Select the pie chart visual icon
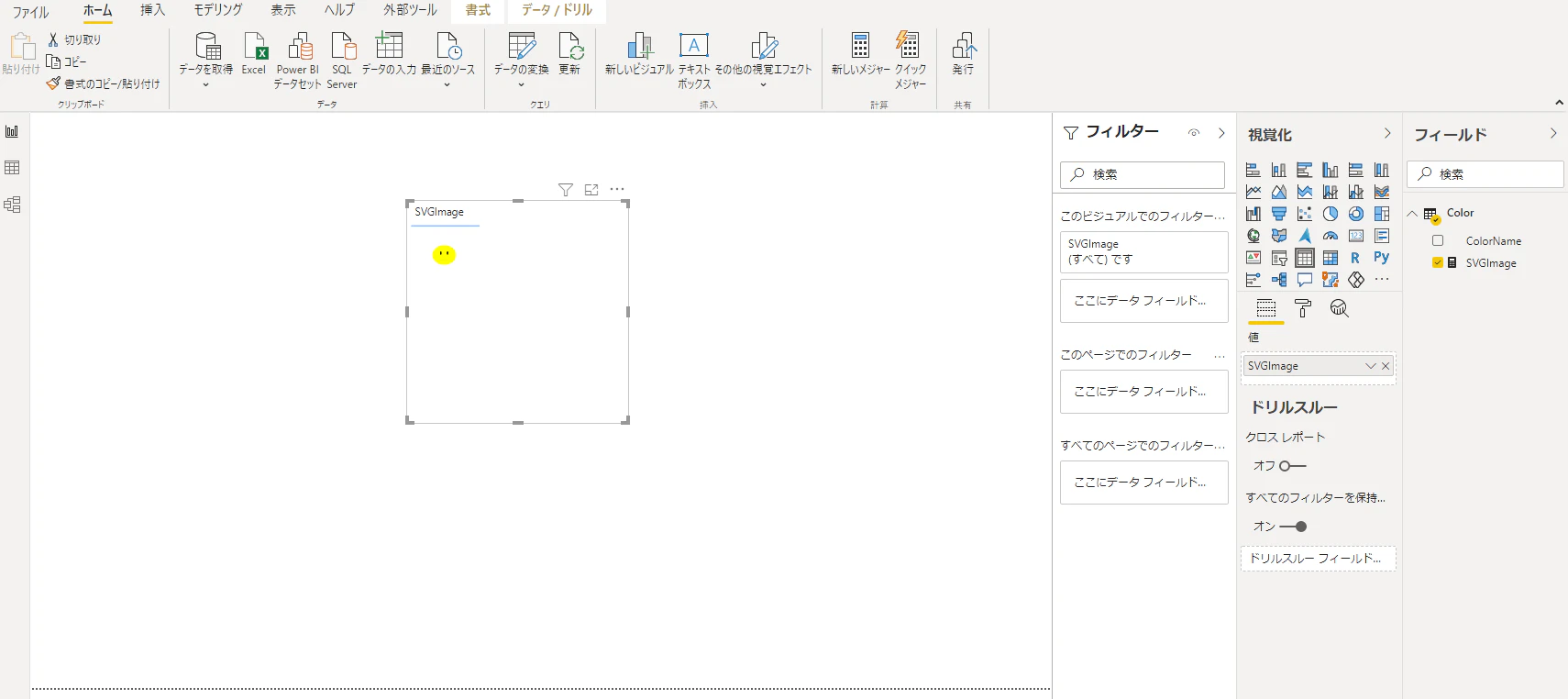The height and width of the screenshot is (699, 1568). click(x=1331, y=214)
